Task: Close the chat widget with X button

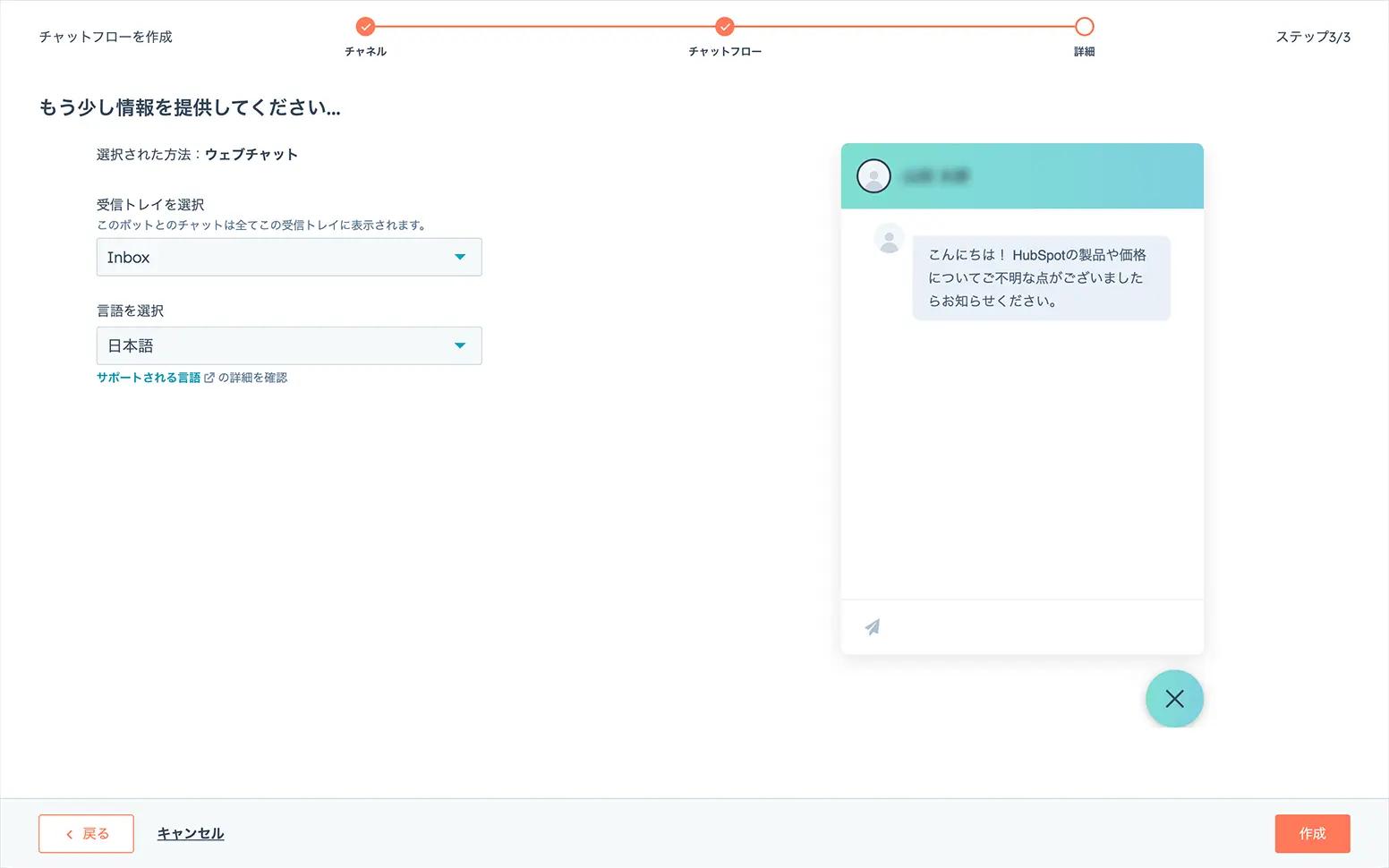Action: [1174, 699]
